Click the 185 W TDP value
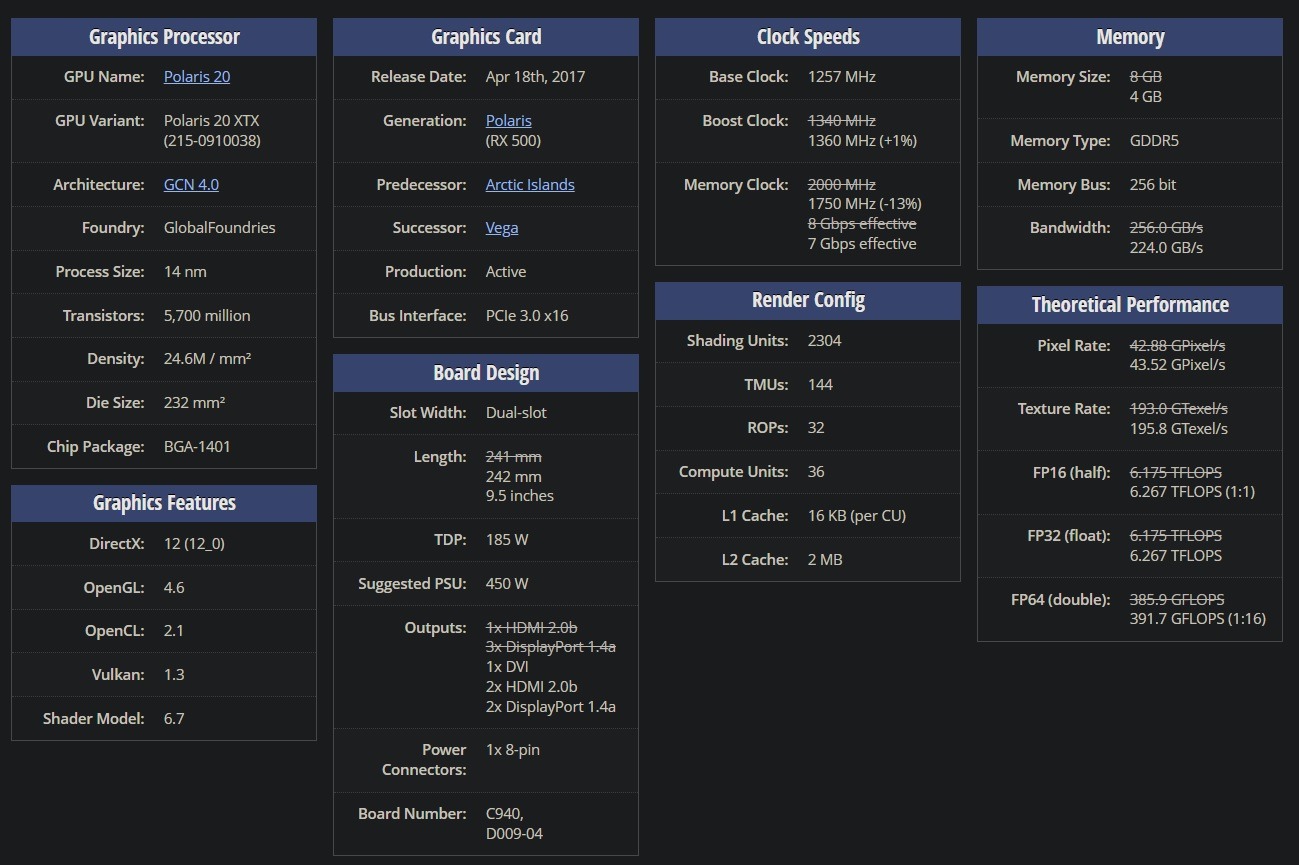 point(507,540)
